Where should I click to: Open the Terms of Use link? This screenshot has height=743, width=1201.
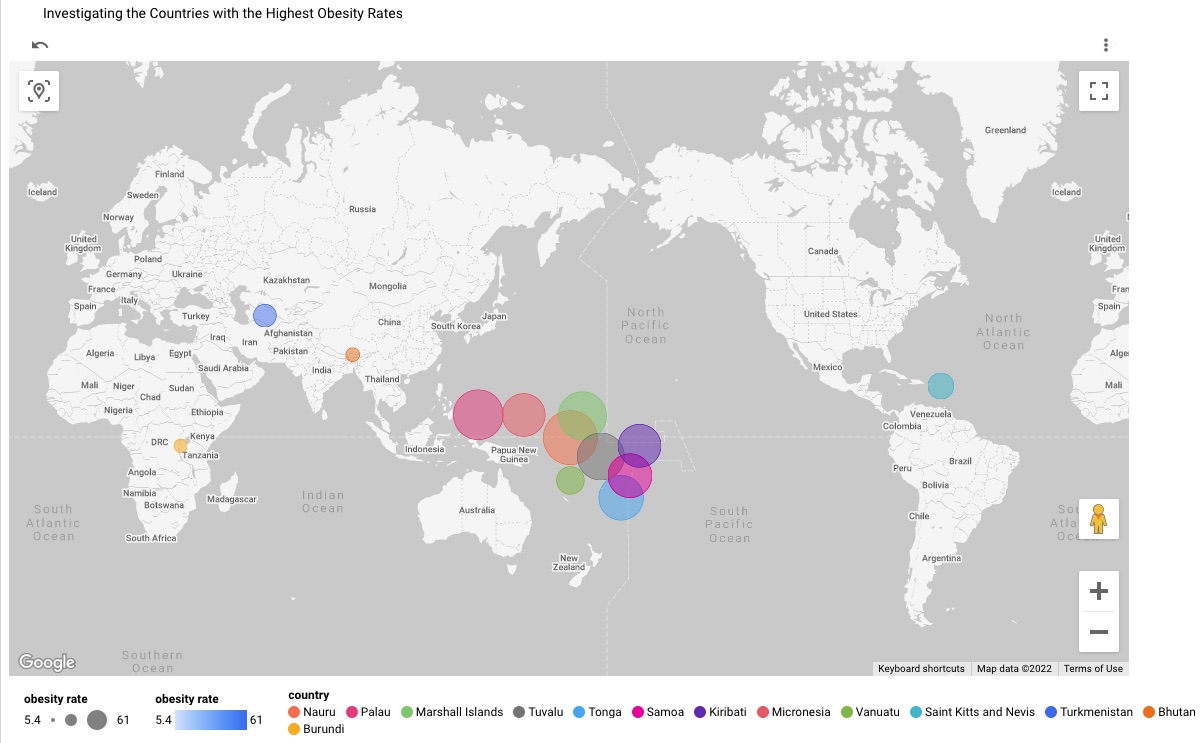click(1093, 669)
